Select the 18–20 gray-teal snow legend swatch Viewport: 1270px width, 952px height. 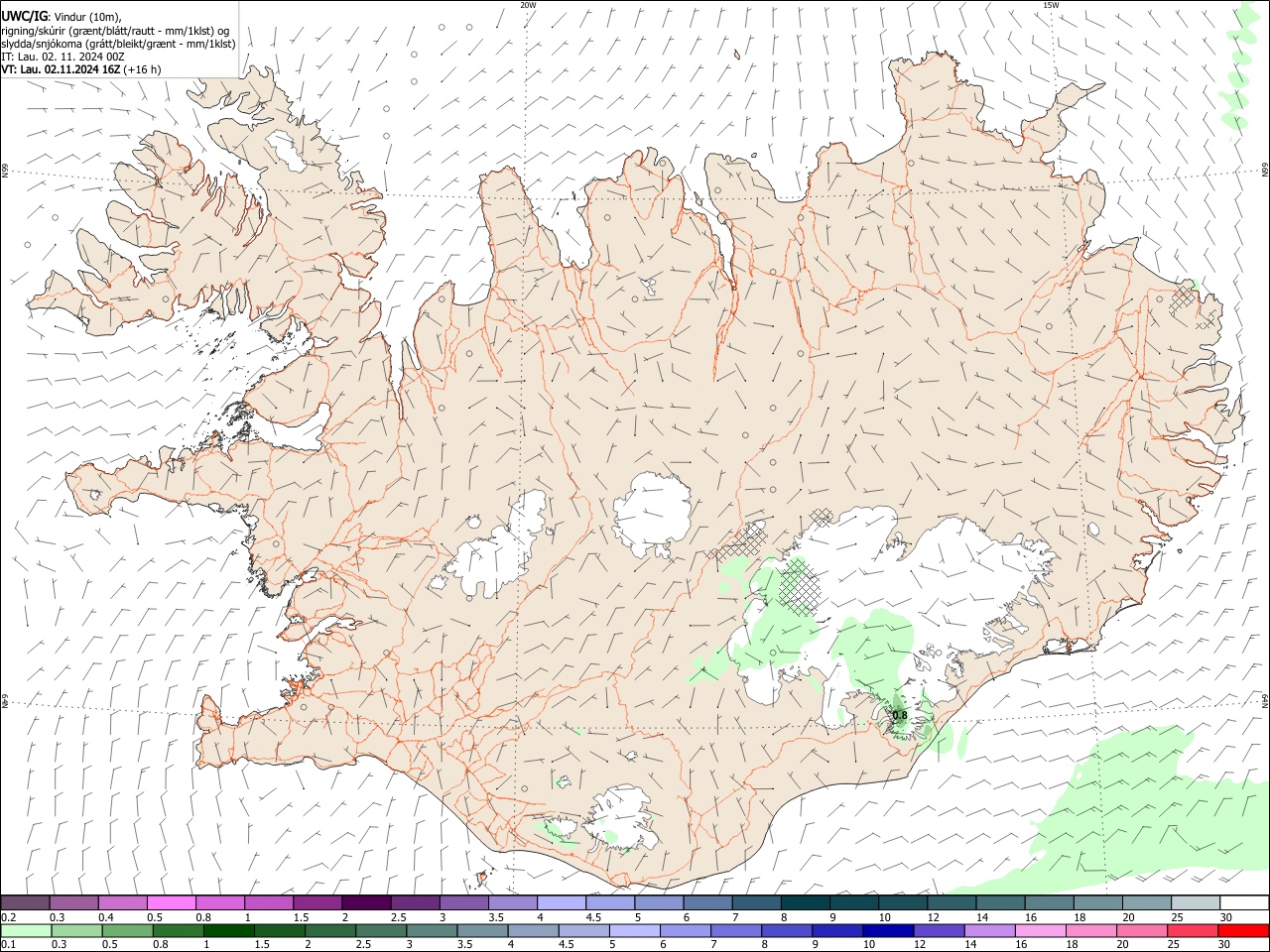click(1098, 902)
